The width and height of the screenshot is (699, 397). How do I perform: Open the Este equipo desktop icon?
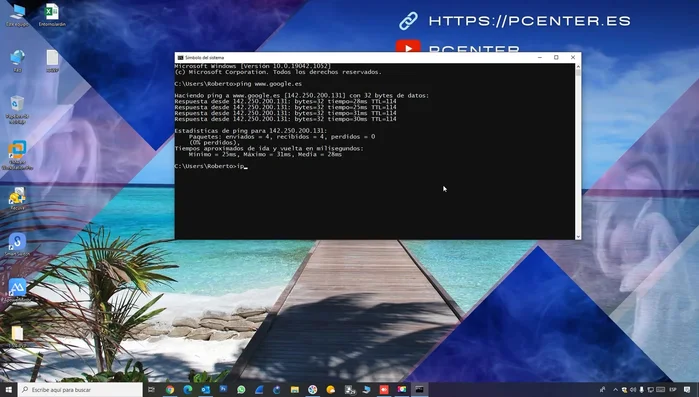coord(17,15)
